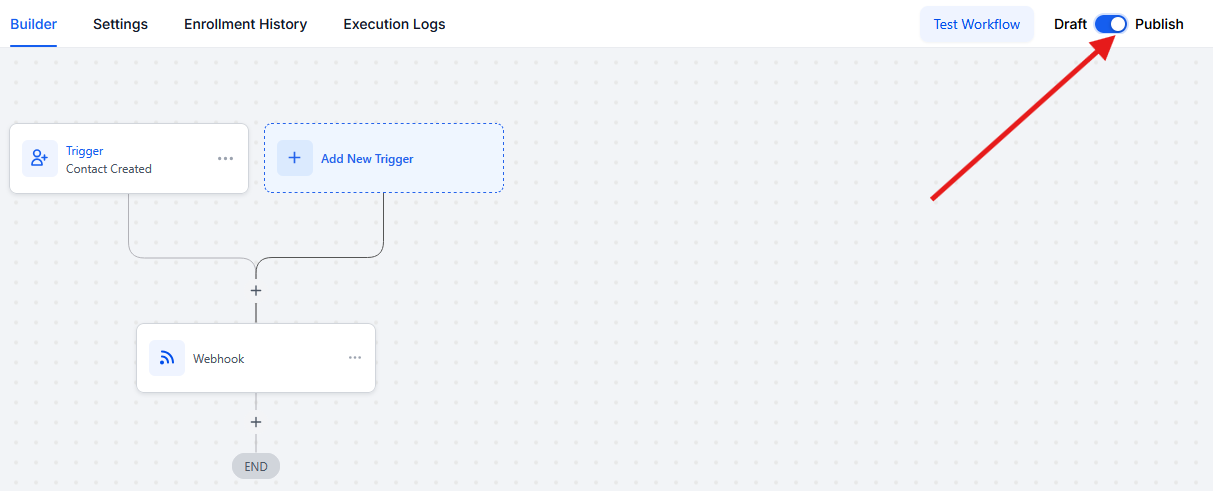View the Execution Logs tab
Viewport: 1213px width, 491px height.
tap(394, 24)
